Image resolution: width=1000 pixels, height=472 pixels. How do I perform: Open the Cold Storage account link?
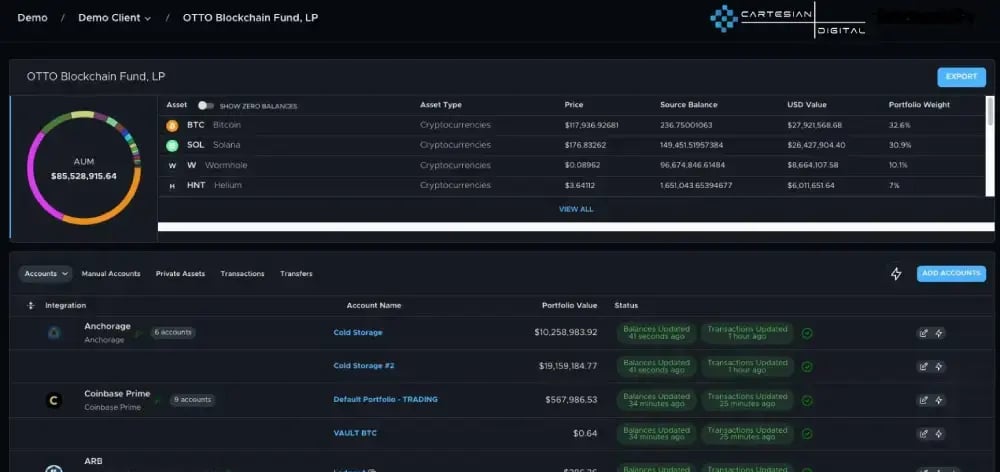tap(358, 333)
